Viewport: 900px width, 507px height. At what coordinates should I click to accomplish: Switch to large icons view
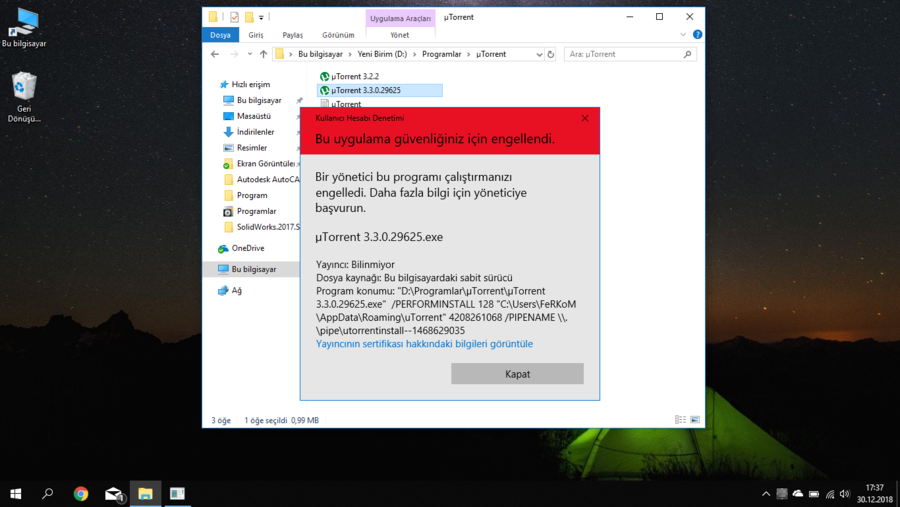695,420
